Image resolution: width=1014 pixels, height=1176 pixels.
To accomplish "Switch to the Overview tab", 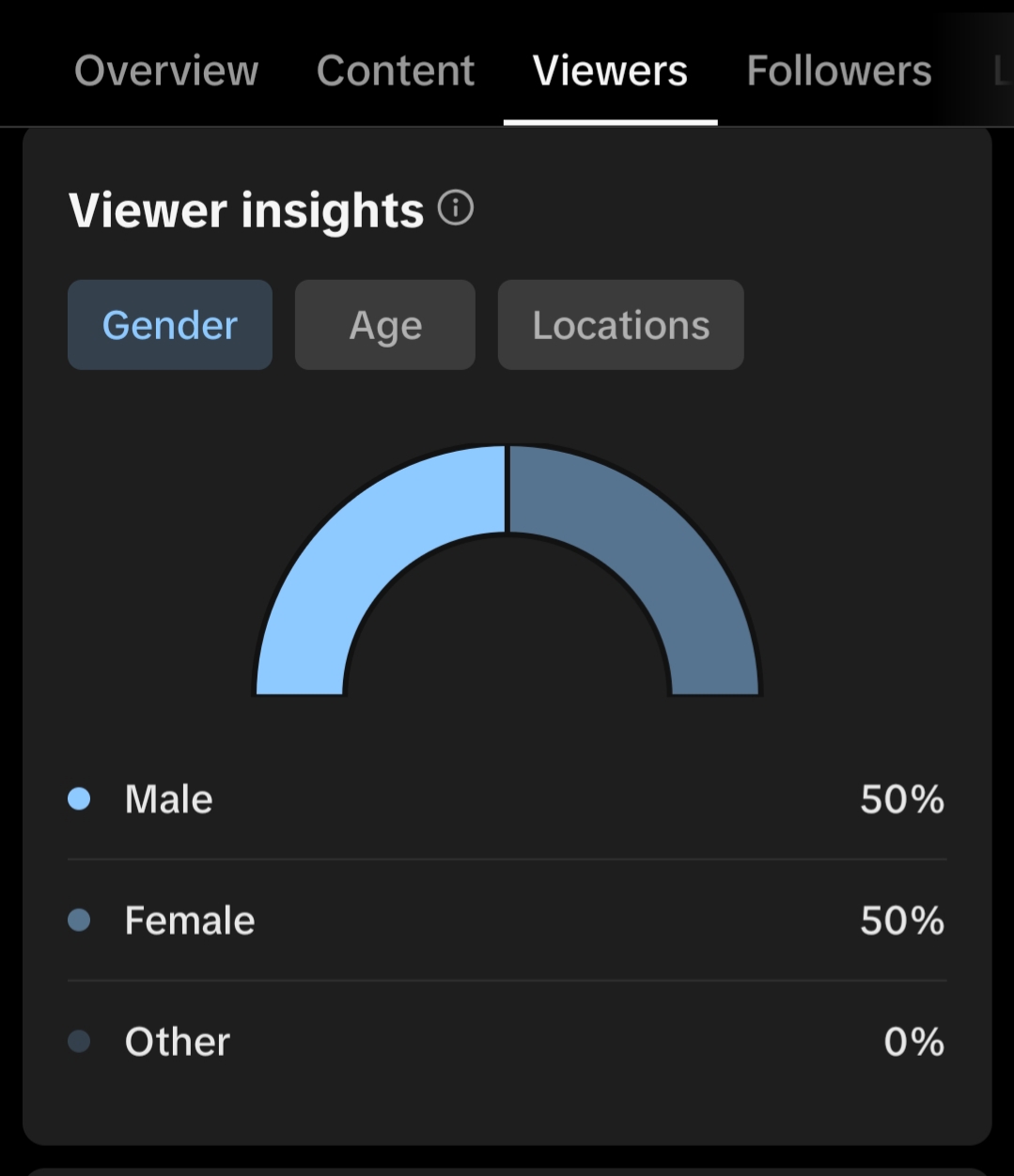I will pos(166,70).
